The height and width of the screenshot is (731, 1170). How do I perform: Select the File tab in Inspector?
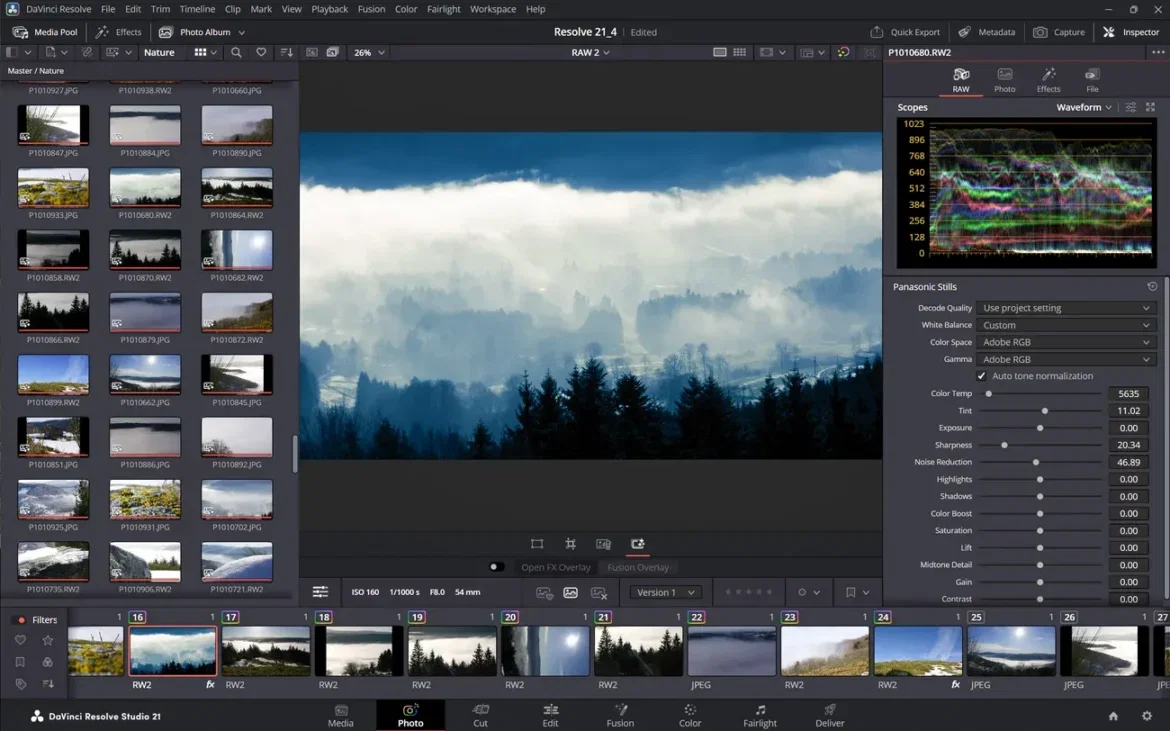click(1092, 80)
